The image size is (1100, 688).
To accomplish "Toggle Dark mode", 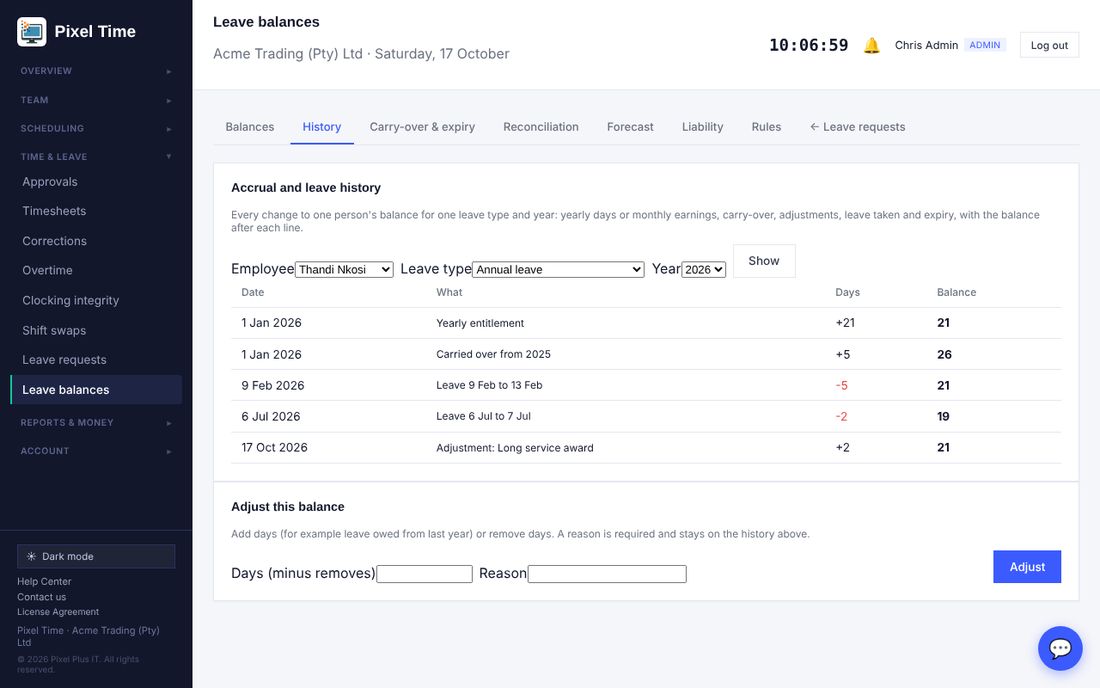I will 96,556.
